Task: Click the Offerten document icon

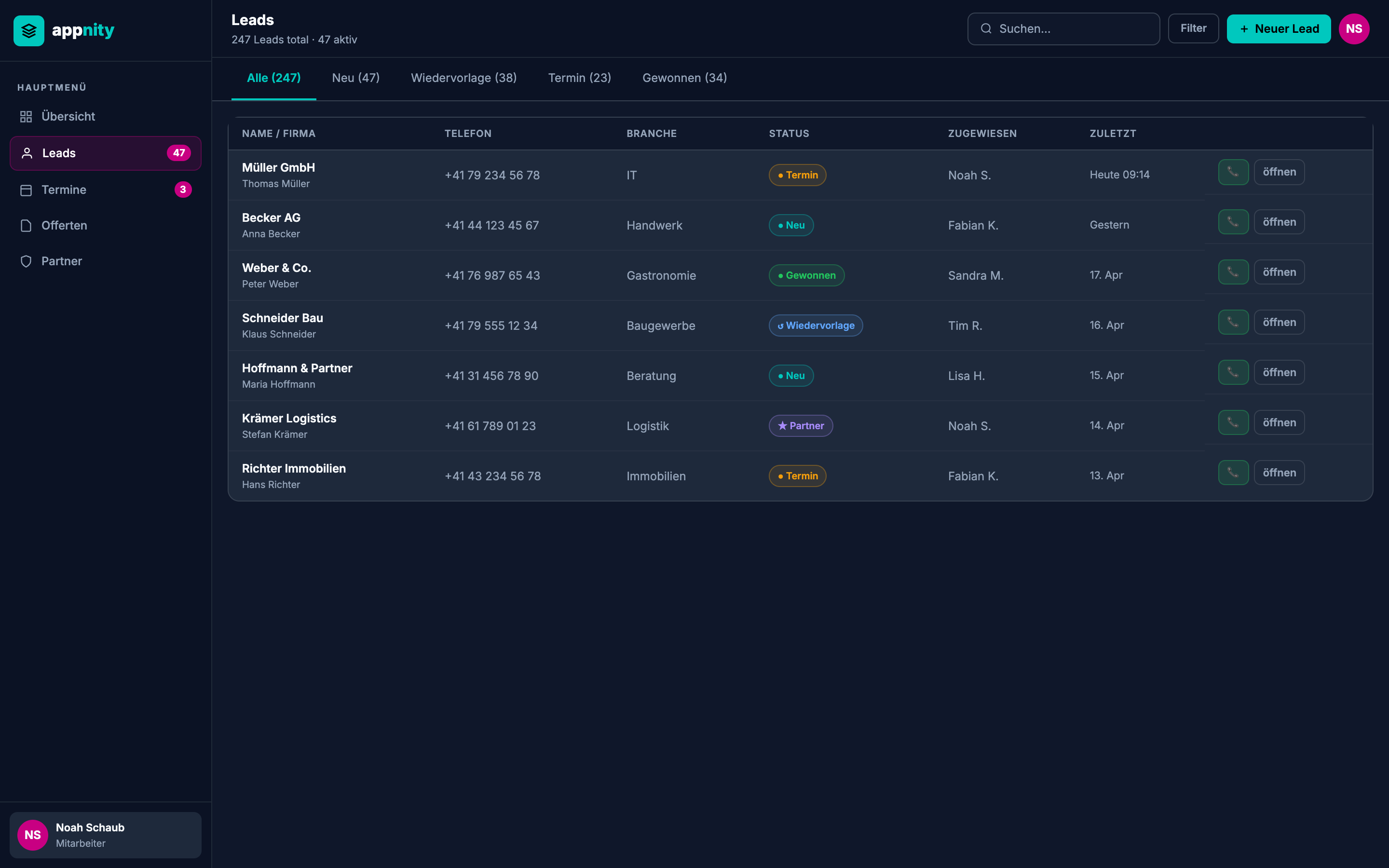Action: [x=26, y=226]
